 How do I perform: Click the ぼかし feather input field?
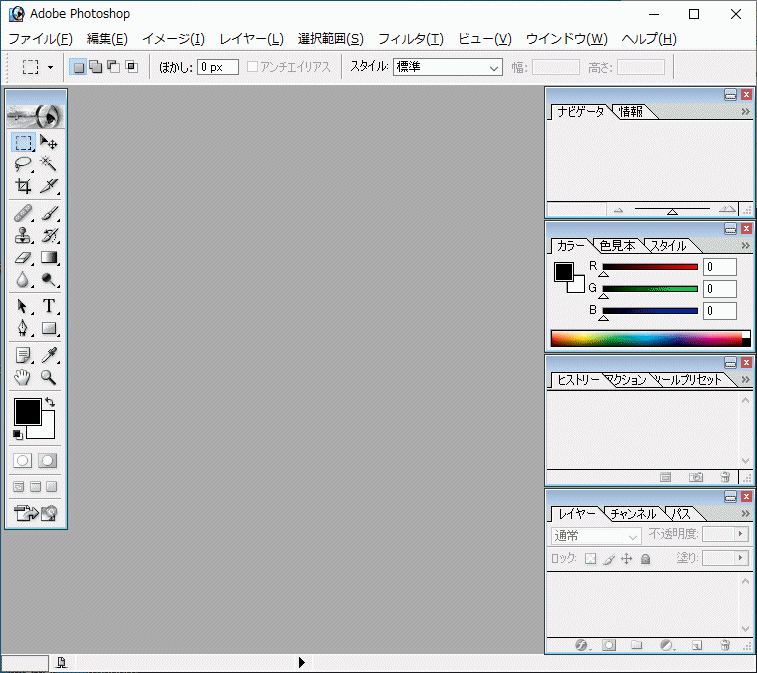(217, 67)
